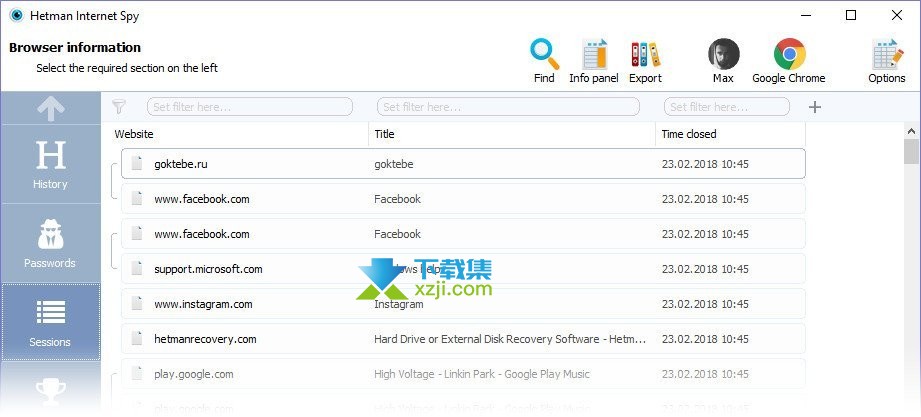Click the goktebe title cell
Image resolution: width=921 pixels, height=417 pixels.
click(394, 164)
